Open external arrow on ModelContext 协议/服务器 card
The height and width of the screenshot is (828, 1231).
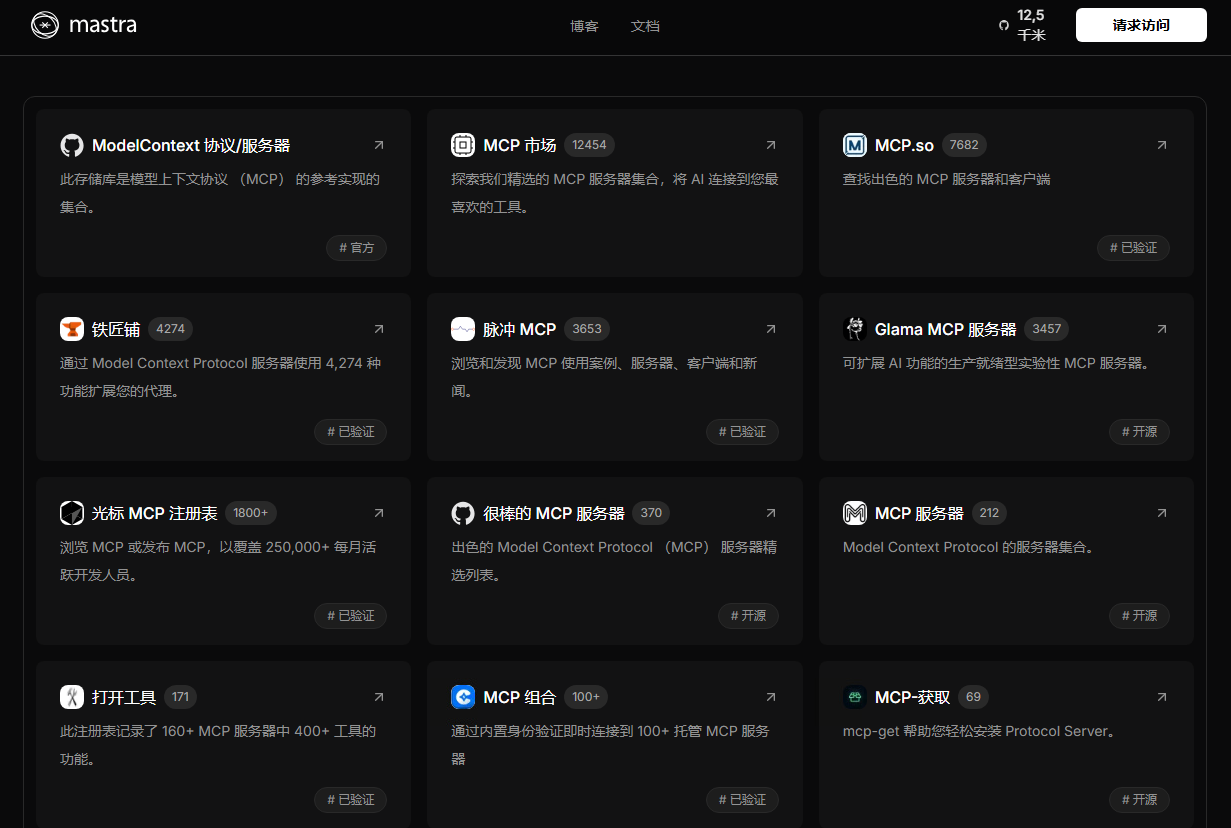click(379, 145)
